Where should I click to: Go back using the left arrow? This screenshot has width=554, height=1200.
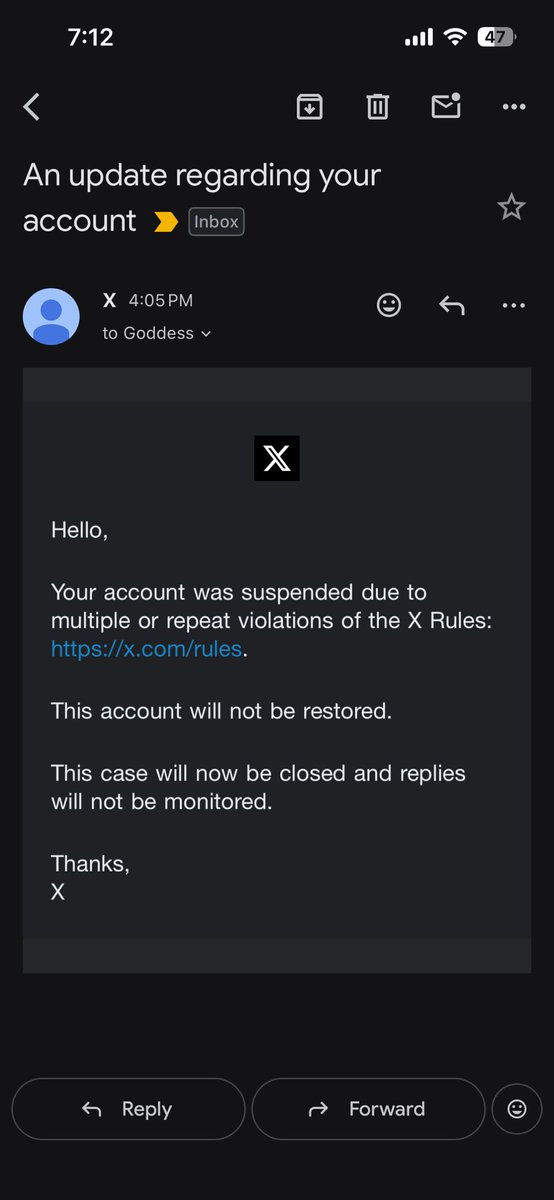pyautogui.click(x=32, y=107)
